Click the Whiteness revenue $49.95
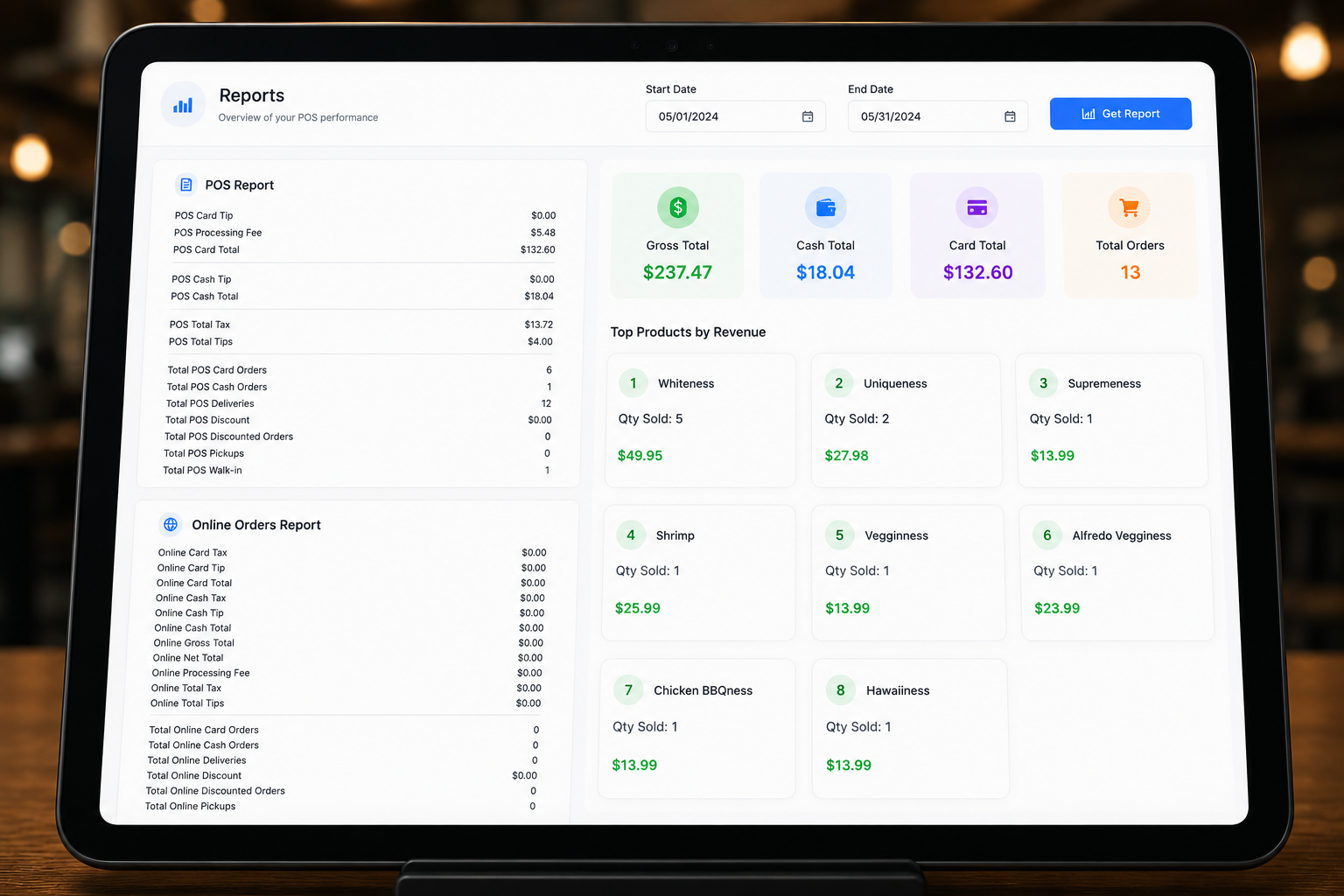Image resolution: width=1344 pixels, height=896 pixels. tap(640, 456)
